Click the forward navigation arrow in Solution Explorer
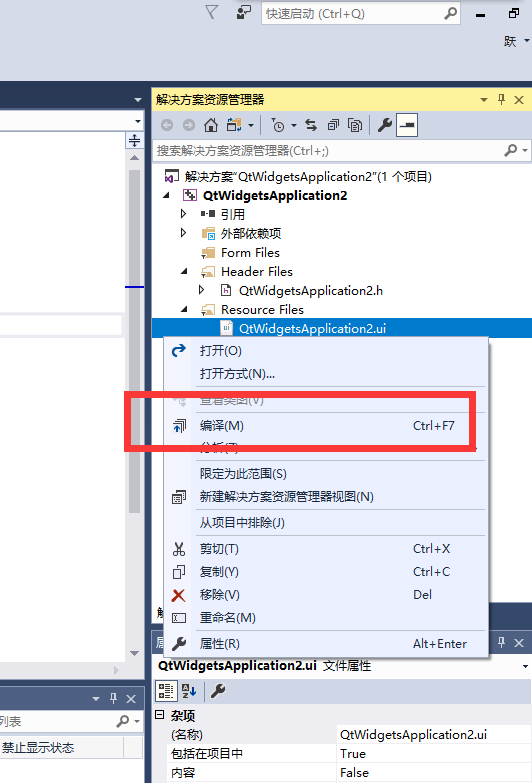Viewport: 532px width, 783px height. click(x=189, y=125)
